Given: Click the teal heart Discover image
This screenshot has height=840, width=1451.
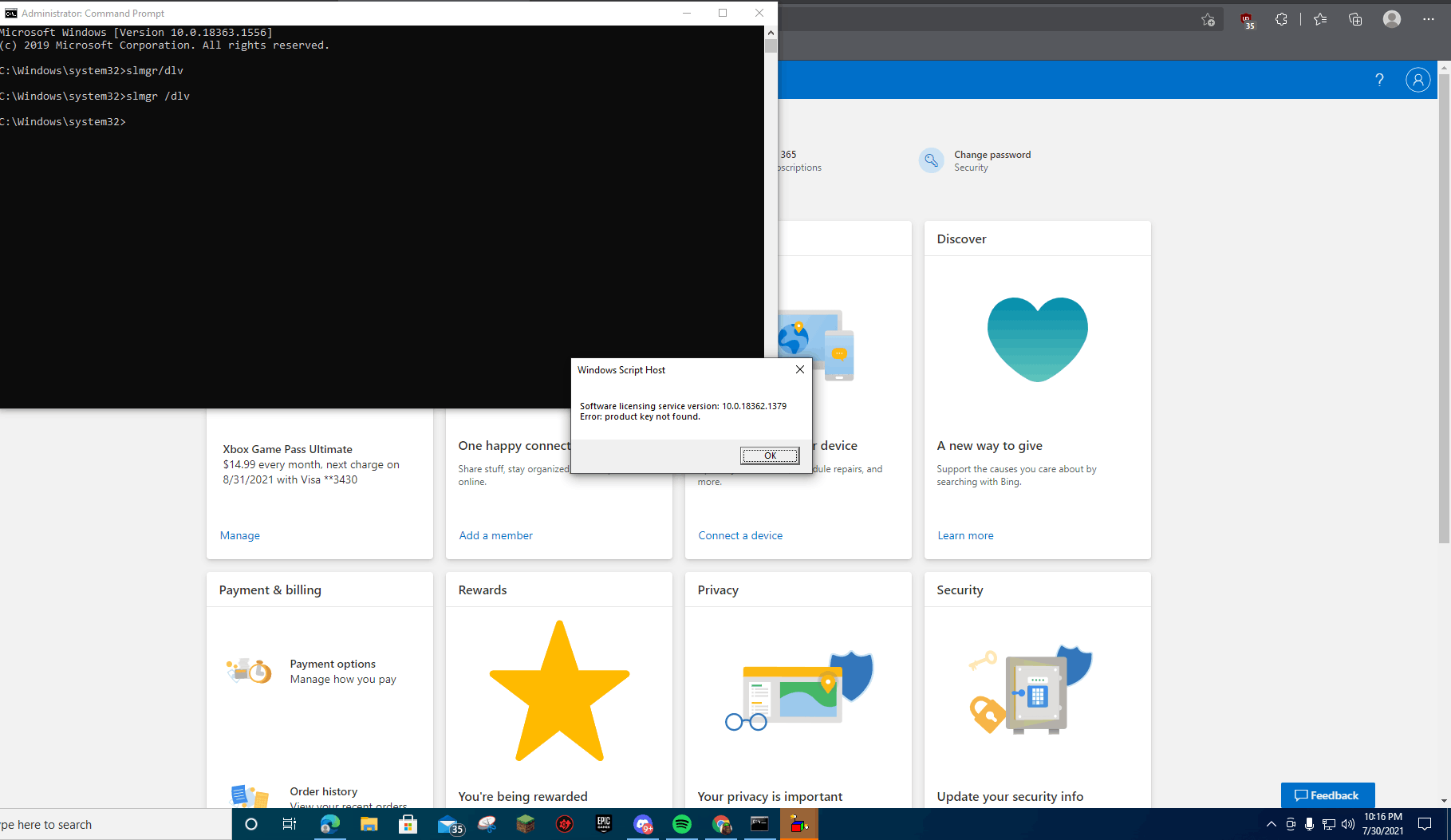Looking at the screenshot, I should (1037, 339).
